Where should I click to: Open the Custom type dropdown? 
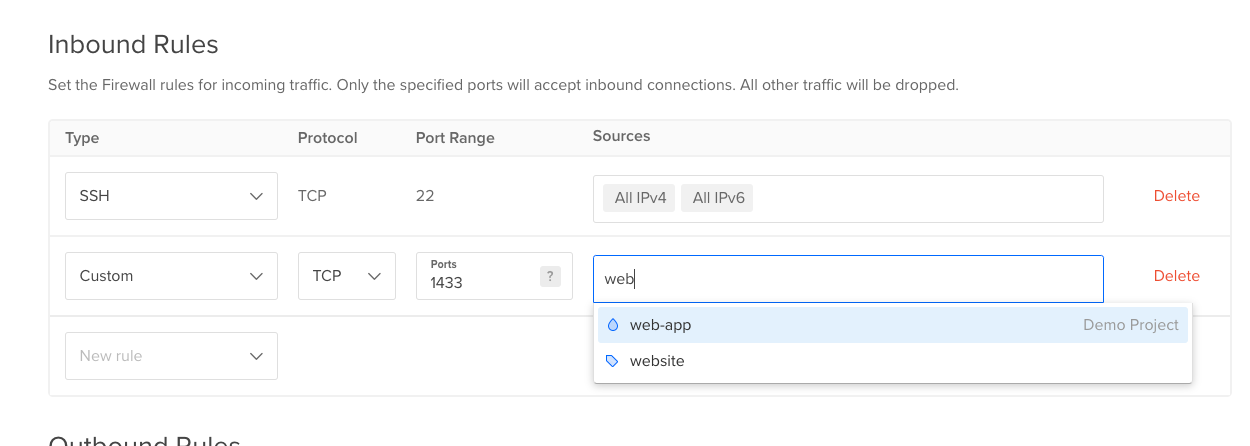pos(171,276)
